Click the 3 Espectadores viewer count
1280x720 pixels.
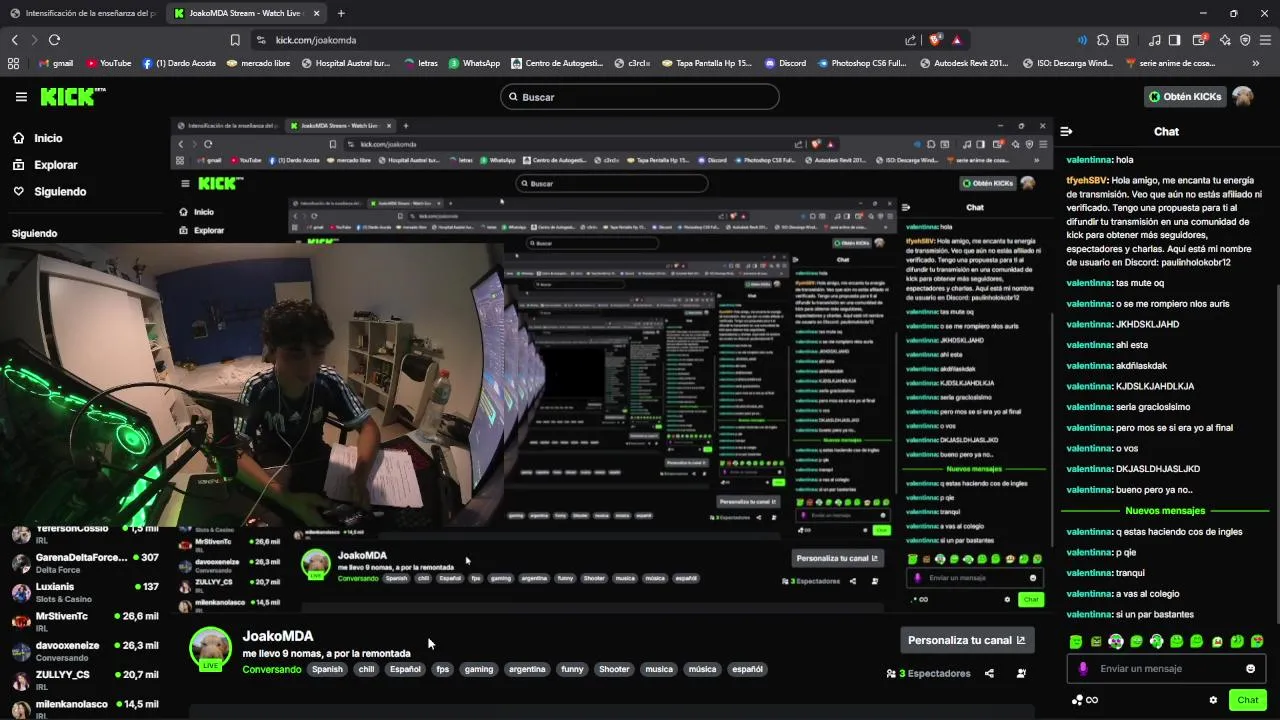(x=928, y=674)
